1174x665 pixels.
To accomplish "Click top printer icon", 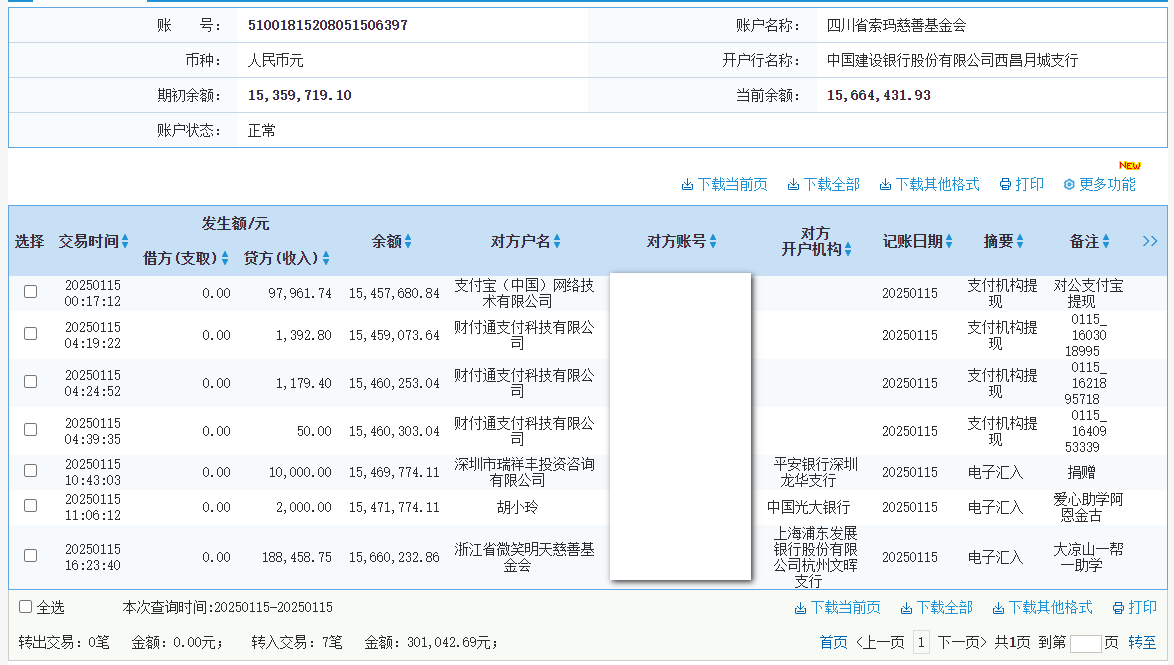I will (1006, 185).
